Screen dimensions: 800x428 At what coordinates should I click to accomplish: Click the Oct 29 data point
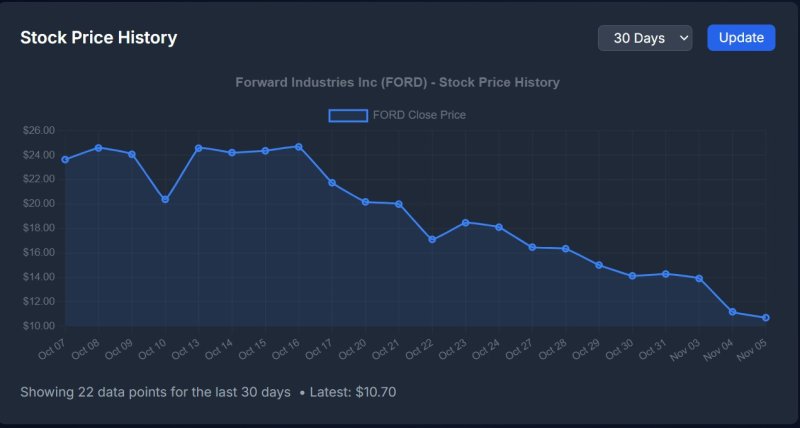(x=599, y=265)
